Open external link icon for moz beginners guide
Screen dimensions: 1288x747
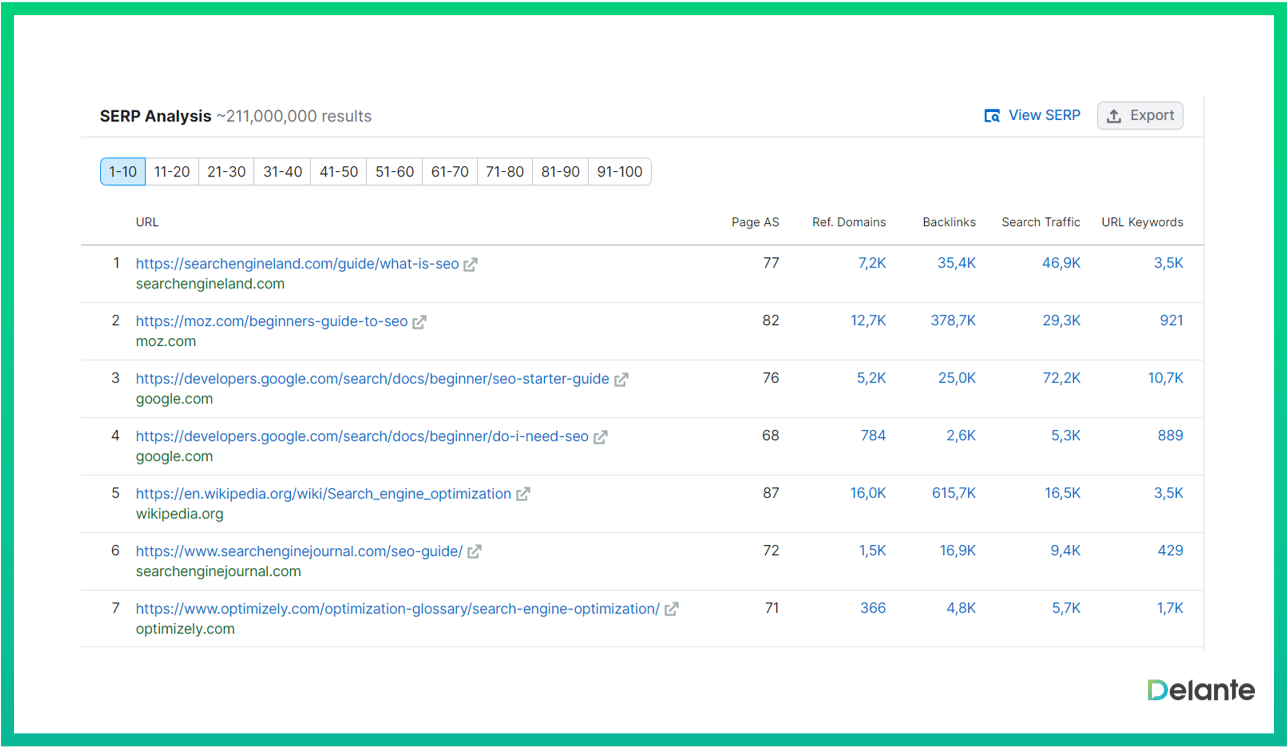click(420, 322)
